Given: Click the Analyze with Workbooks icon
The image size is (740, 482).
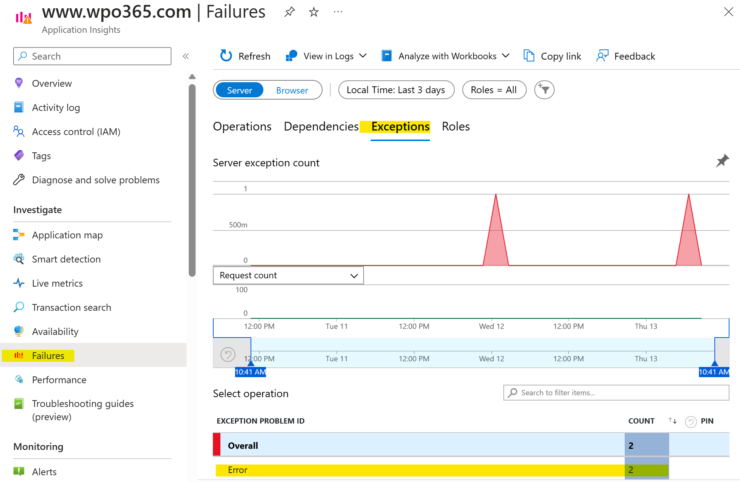Looking at the screenshot, I should [x=387, y=56].
